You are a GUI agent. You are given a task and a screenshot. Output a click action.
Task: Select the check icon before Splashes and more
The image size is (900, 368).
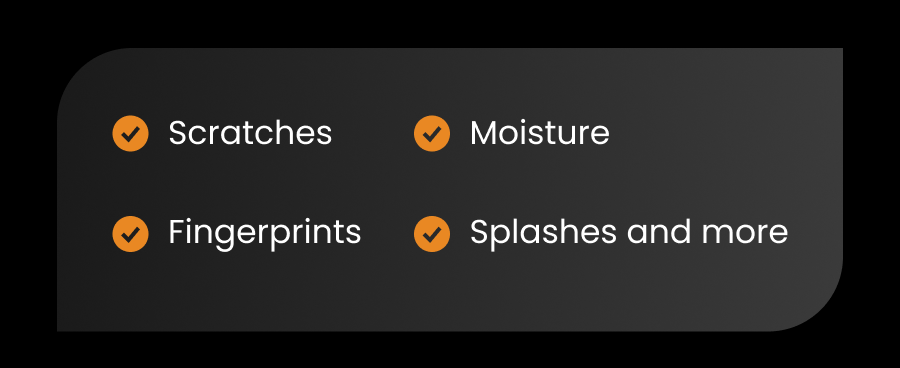432,234
